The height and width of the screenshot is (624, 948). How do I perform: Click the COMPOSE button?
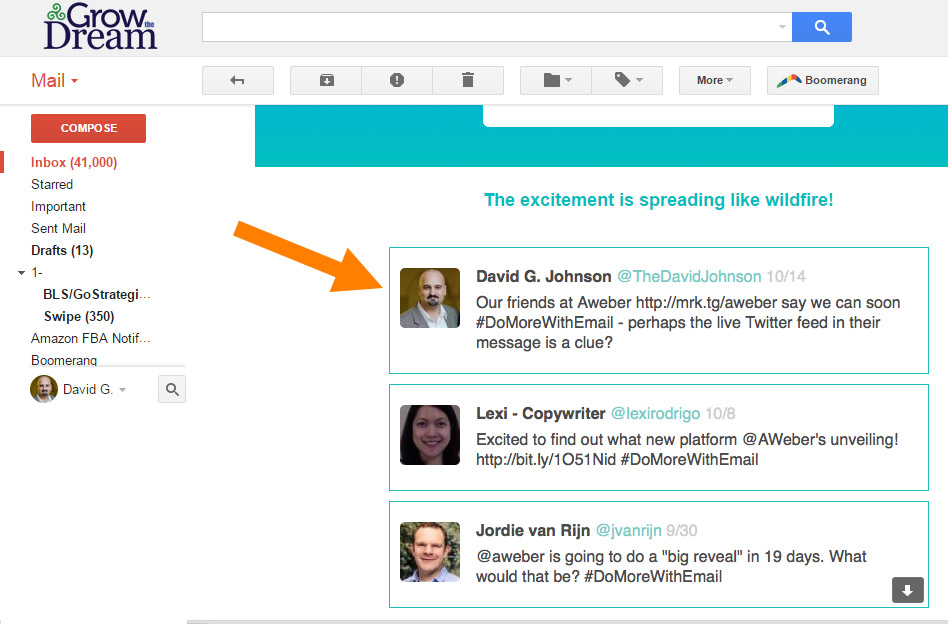pyautogui.click(x=88, y=128)
